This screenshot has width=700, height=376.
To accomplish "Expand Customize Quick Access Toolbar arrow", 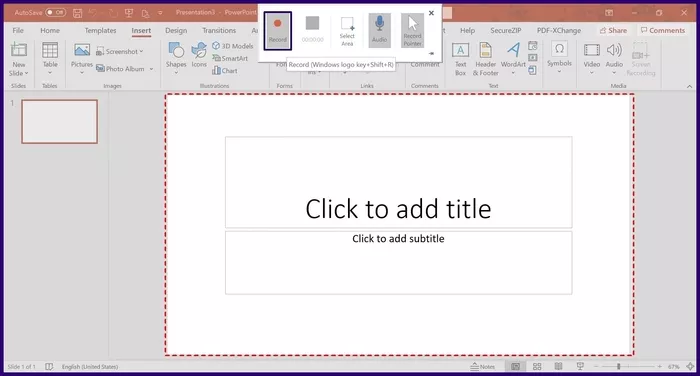I will coord(160,13).
